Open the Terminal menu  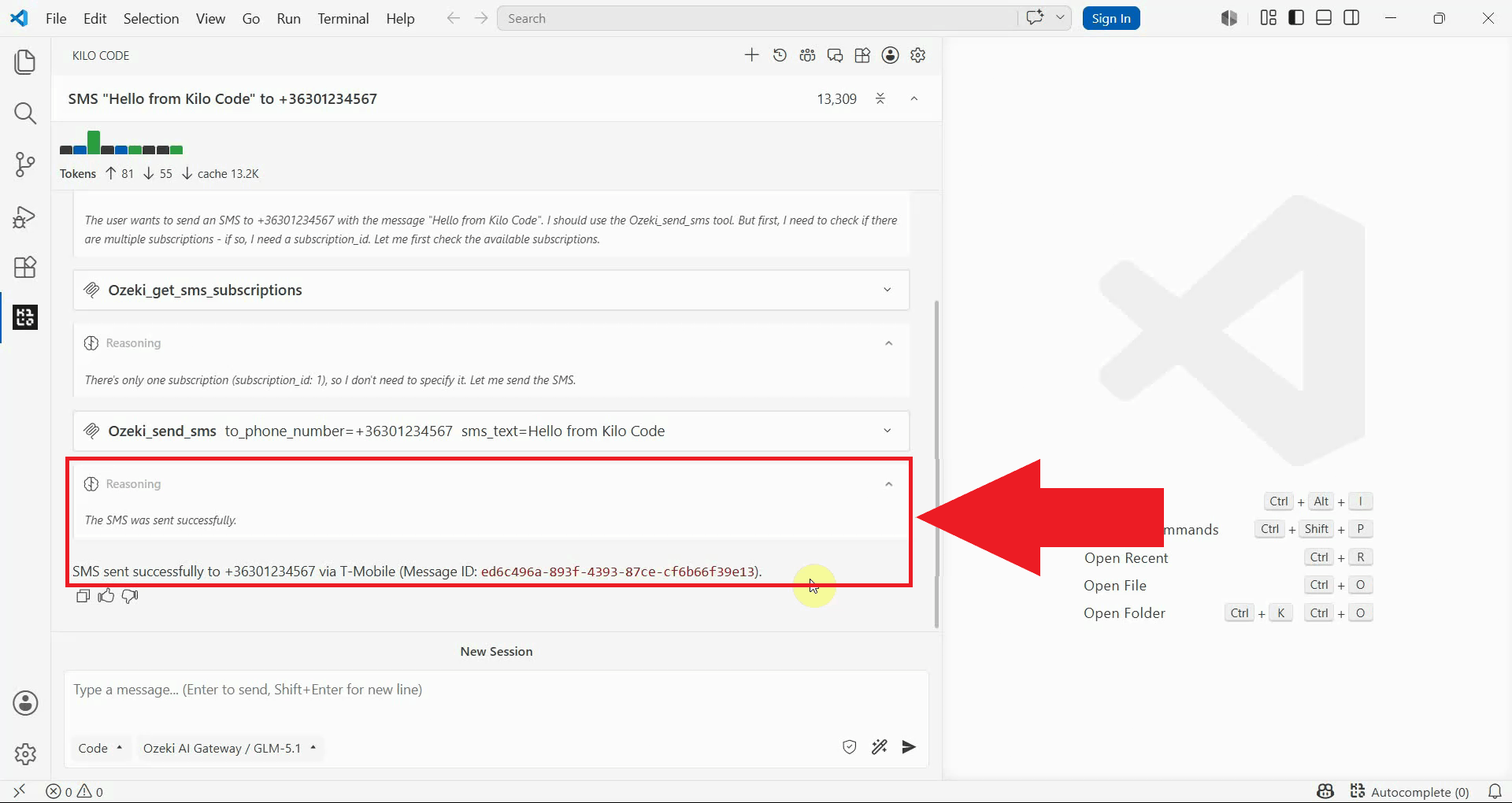point(343,18)
